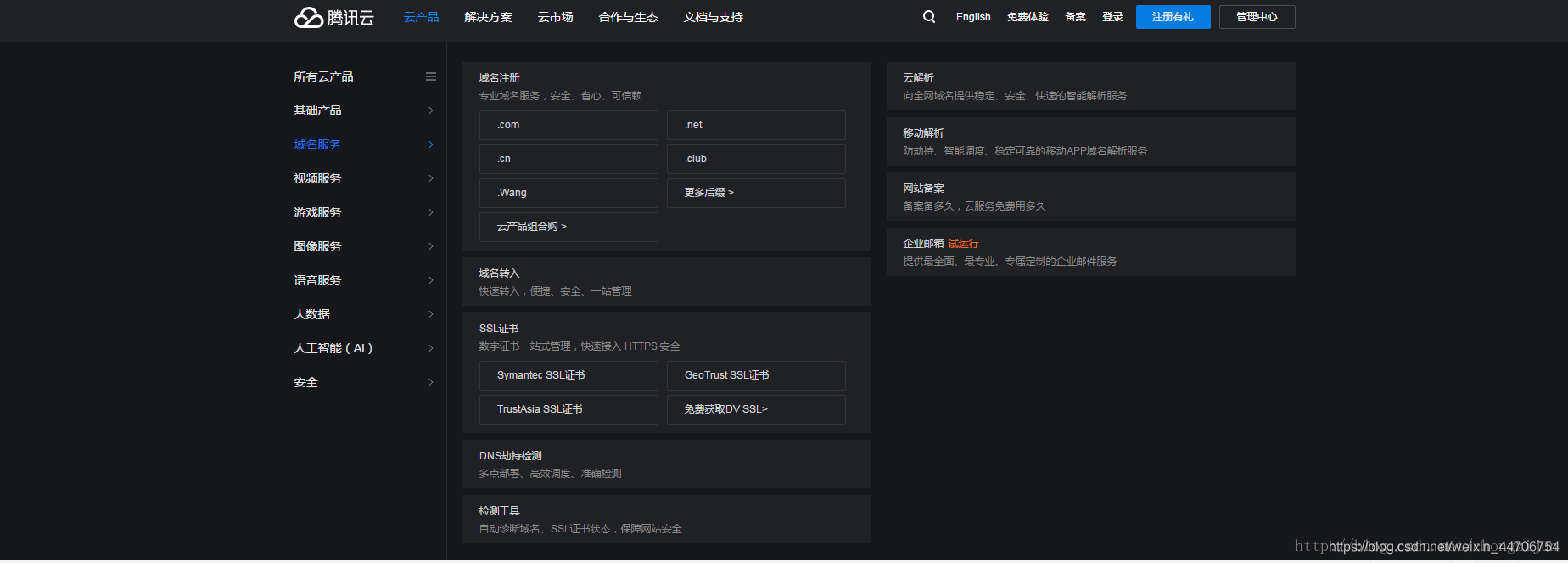The image size is (1568, 563).
Task: Expand the 游戏服务 chevron
Action: pos(431,212)
